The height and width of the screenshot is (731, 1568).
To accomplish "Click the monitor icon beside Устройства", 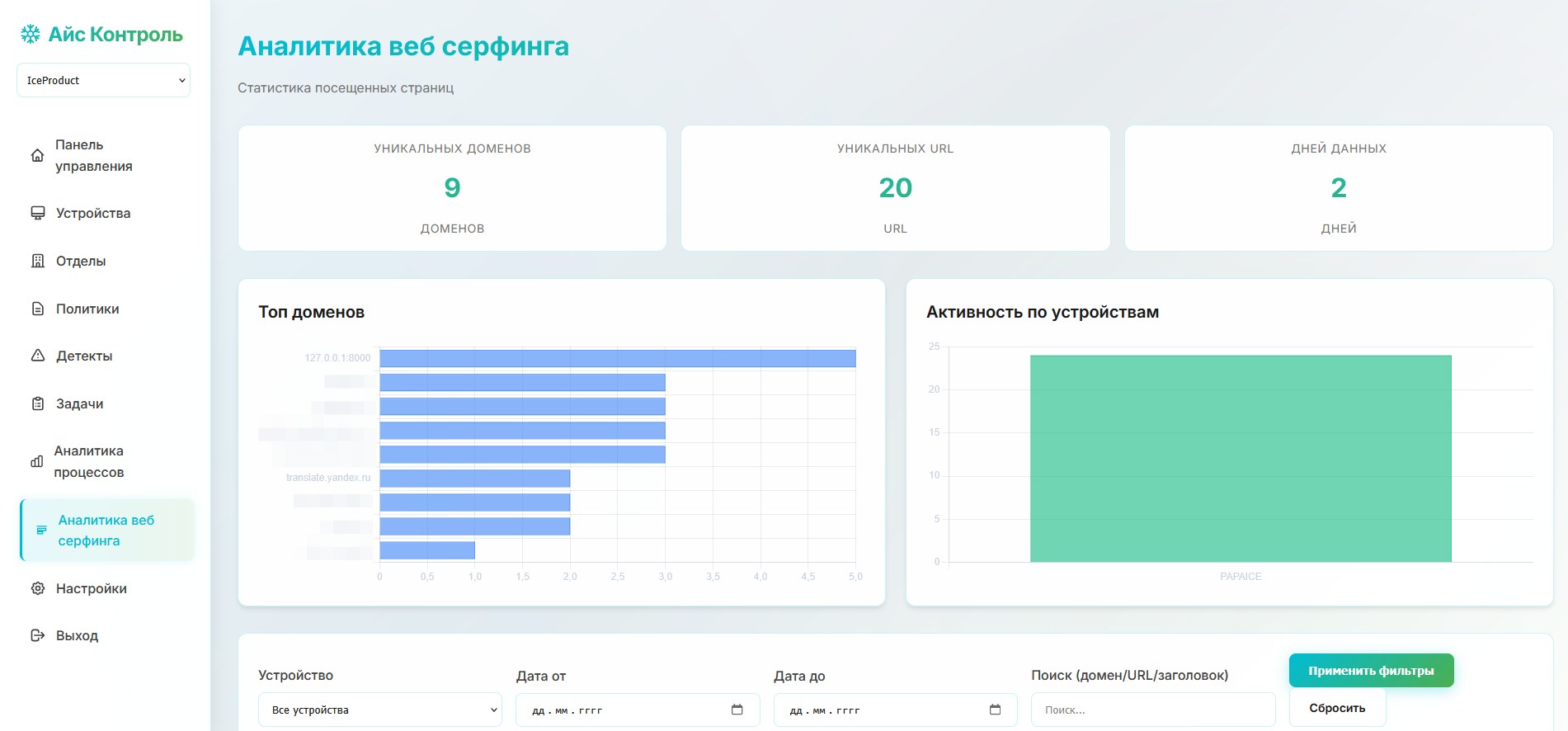I will 38,213.
